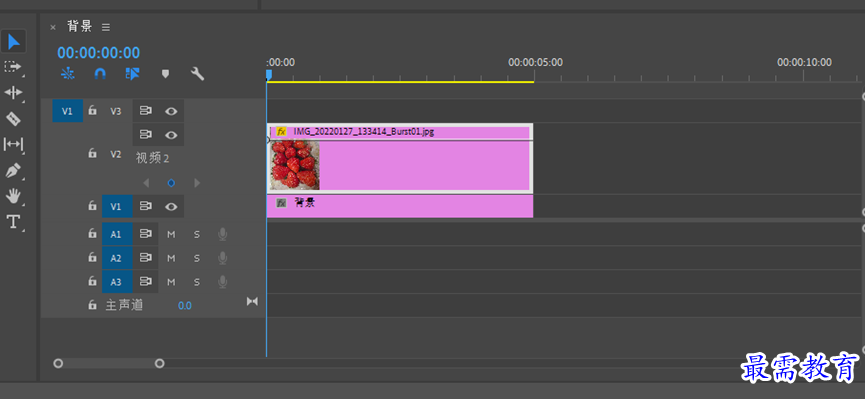Toggle Snap magnet in timeline
Image resolution: width=865 pixels, height=399 pixels.
point(100,73)
